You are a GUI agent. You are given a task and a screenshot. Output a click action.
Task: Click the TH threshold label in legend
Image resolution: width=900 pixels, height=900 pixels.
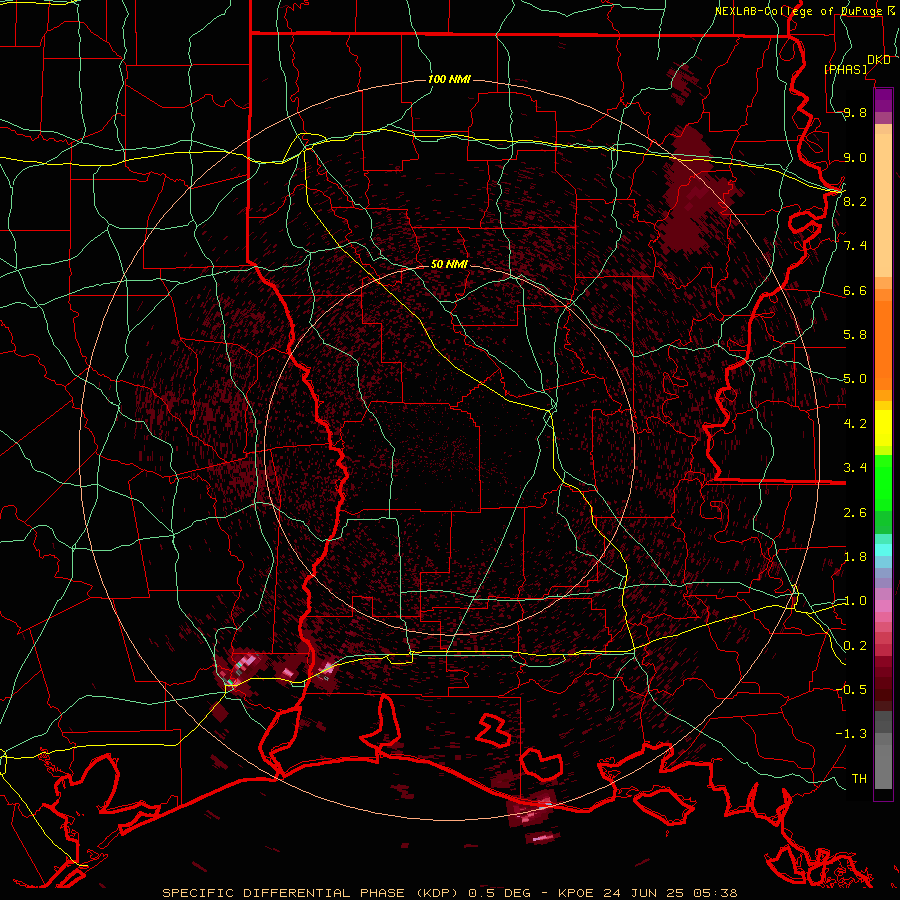(859, 778)
